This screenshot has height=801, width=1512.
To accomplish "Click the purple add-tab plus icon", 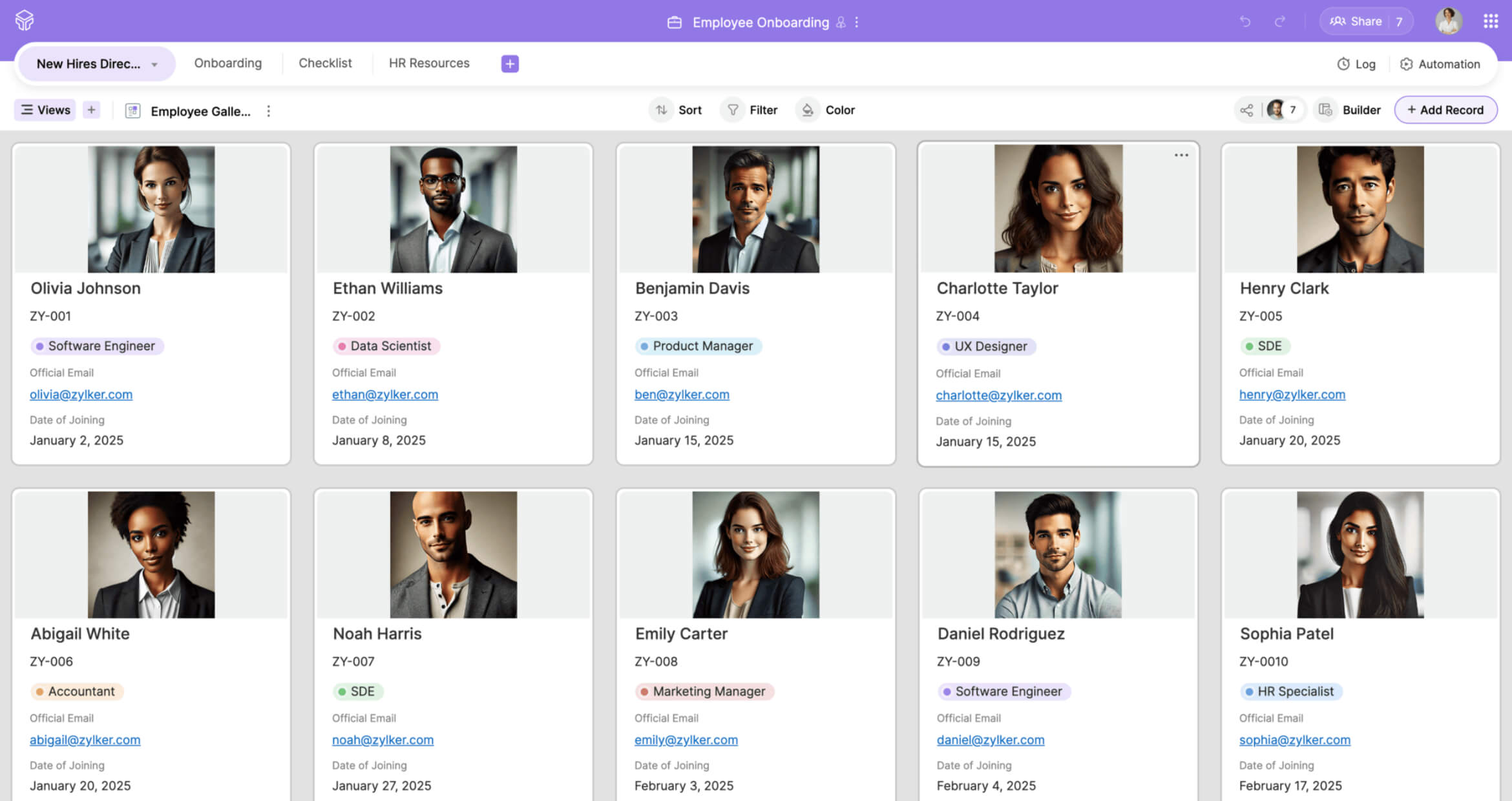I will pyautogui.click(x=509, y=63).
